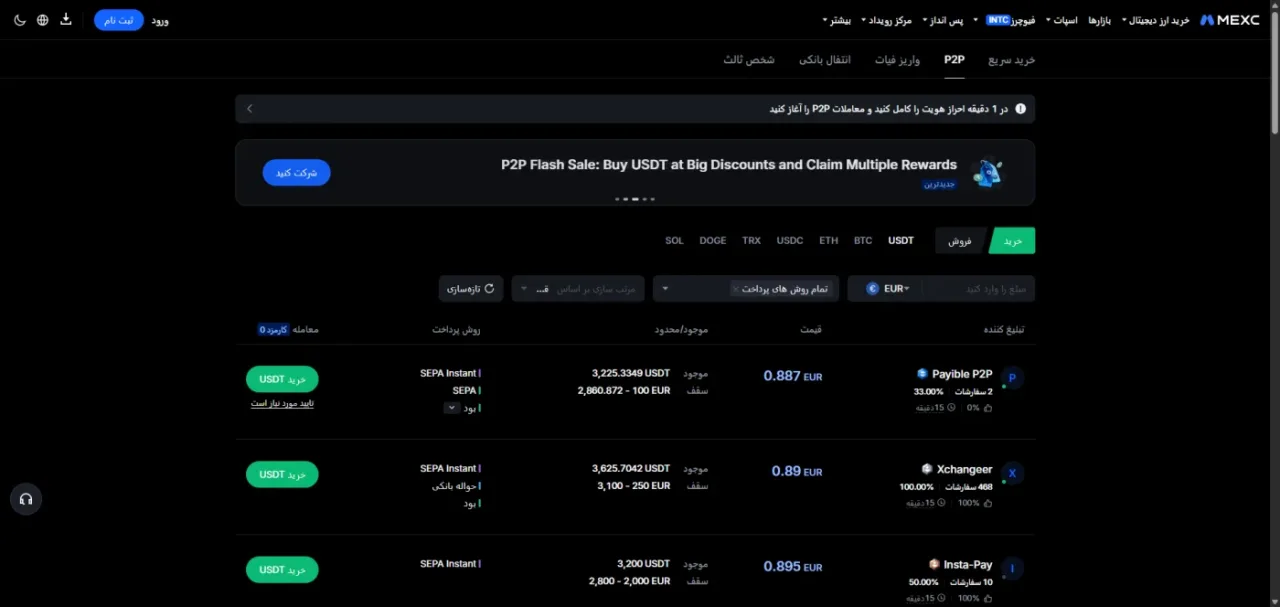Select the TRX coin tab

coord(751,241)
